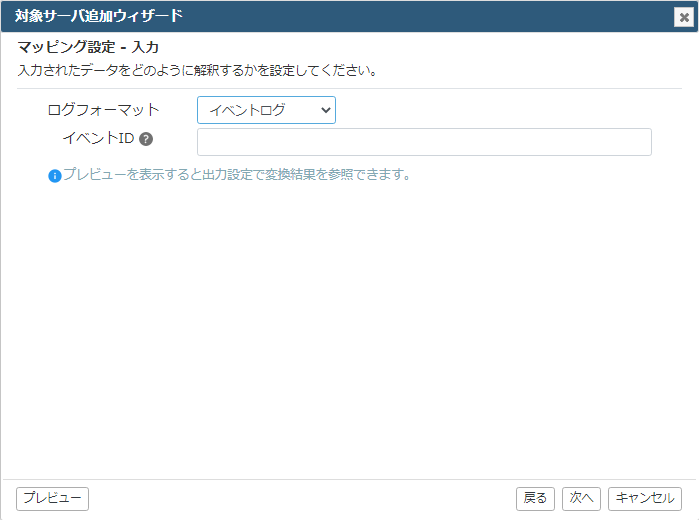Click the プレビュー button
The width and height of the screenshot is (699, 520).
pyautogui.click(x=52, y=498)
